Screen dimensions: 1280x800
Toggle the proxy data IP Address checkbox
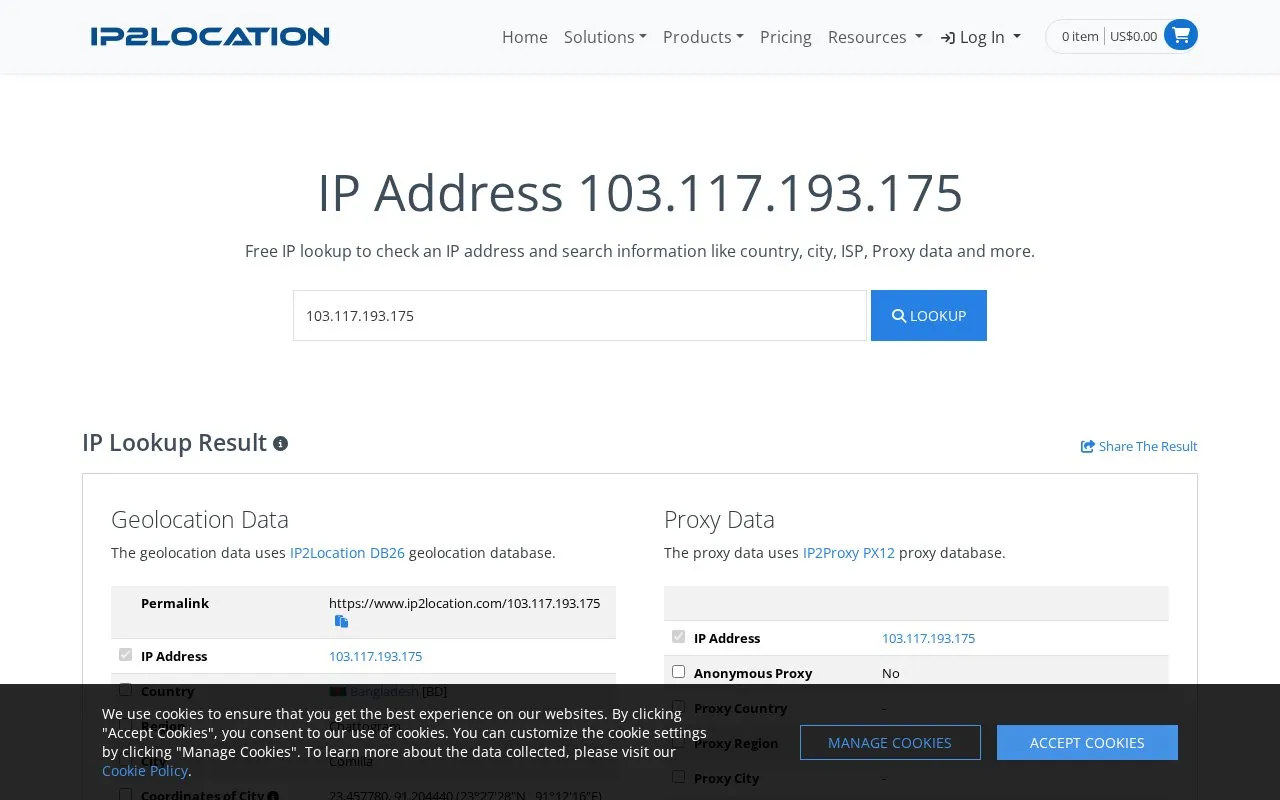tap(679, 637)
